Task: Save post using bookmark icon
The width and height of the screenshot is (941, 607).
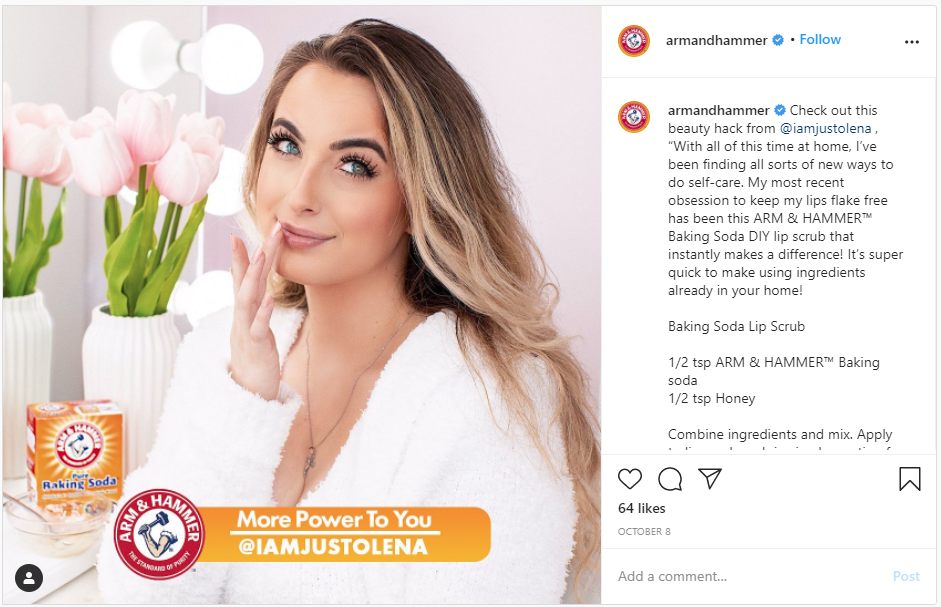Action: (x=910, y=479)
